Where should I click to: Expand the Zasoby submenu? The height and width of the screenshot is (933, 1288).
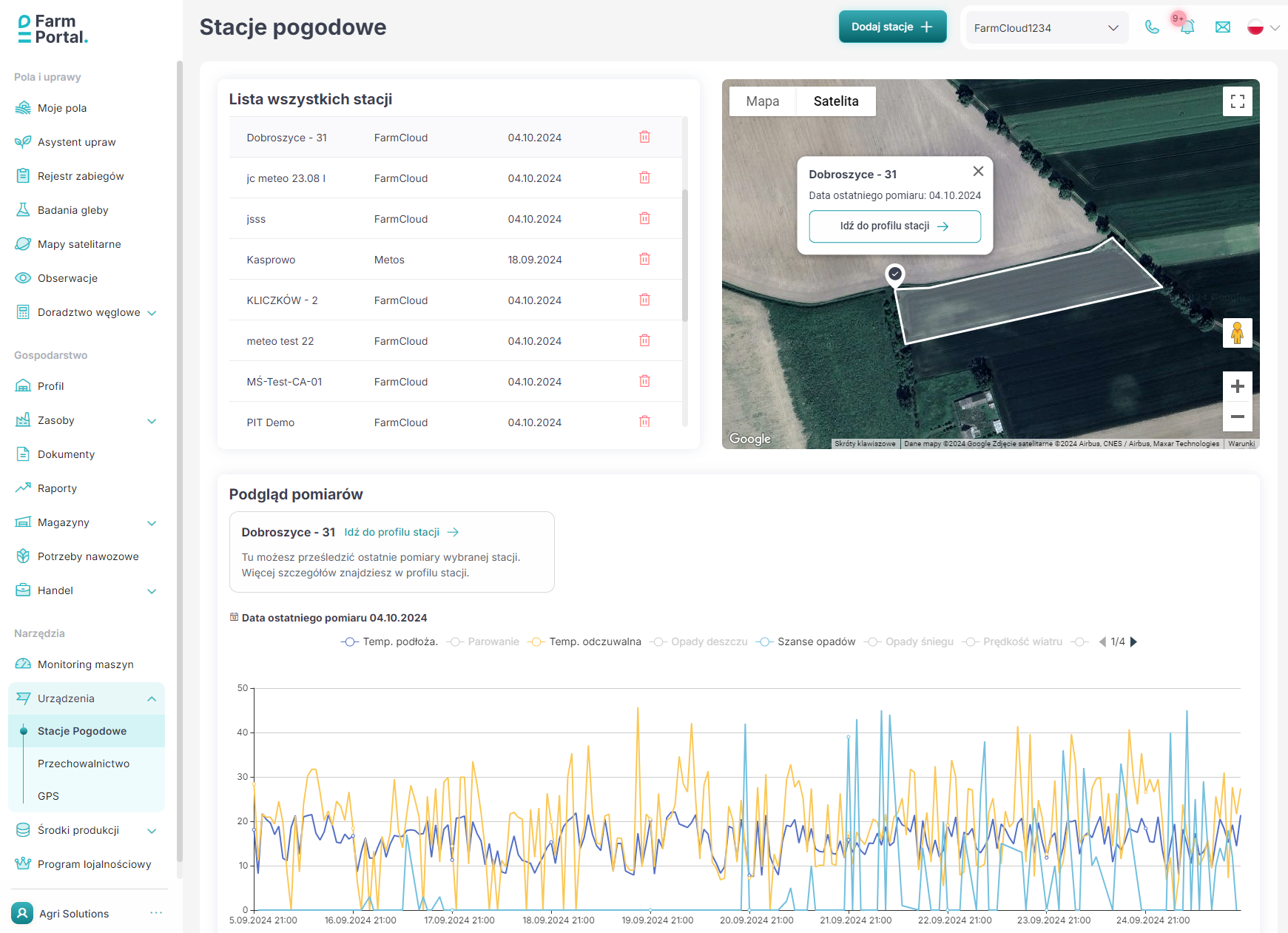click(x=152, y=421)
